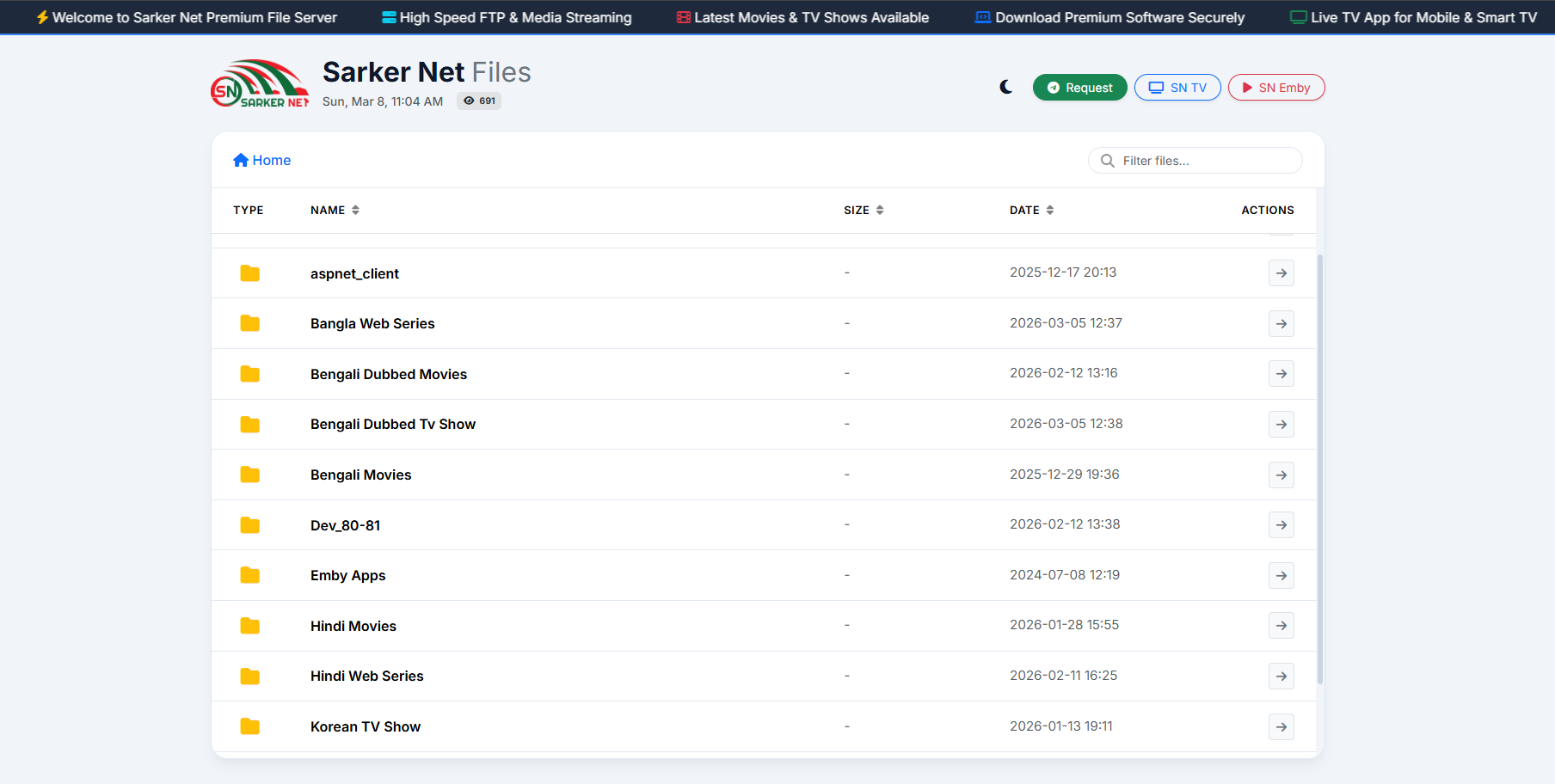Focus the Filter files search field
The image size is (1555, 784).
pyautogui.click(x=1195, y=161)
